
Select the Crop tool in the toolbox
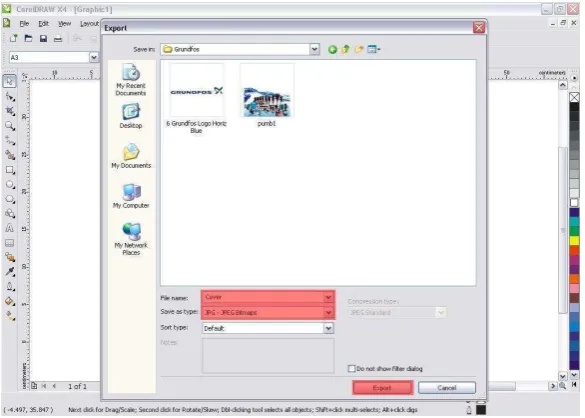[x=10, y=111]
